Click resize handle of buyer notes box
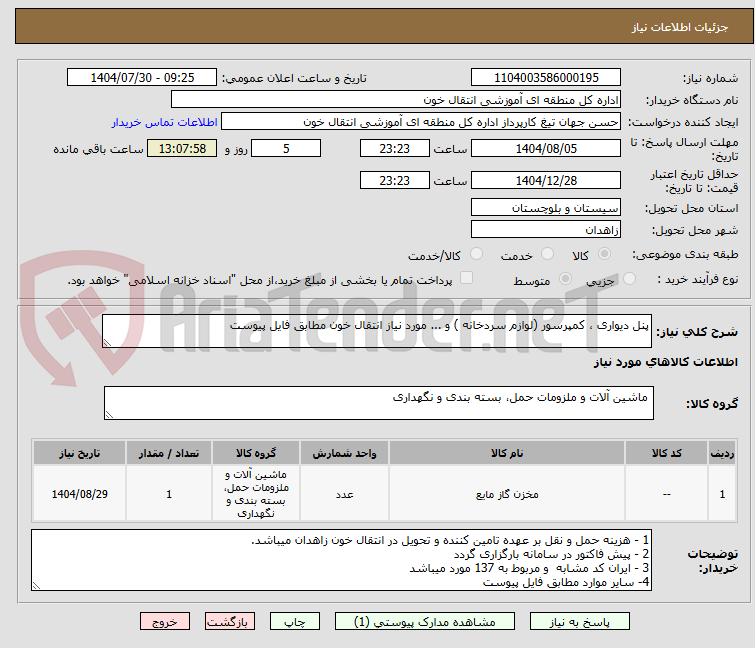This screenshot has height=648, width=755. click(37, 585)
